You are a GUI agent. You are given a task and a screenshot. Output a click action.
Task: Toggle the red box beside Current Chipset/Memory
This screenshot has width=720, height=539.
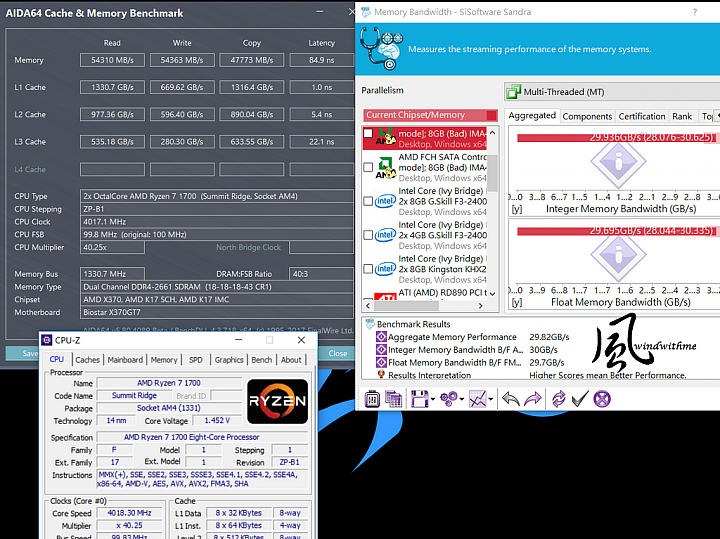491,115
